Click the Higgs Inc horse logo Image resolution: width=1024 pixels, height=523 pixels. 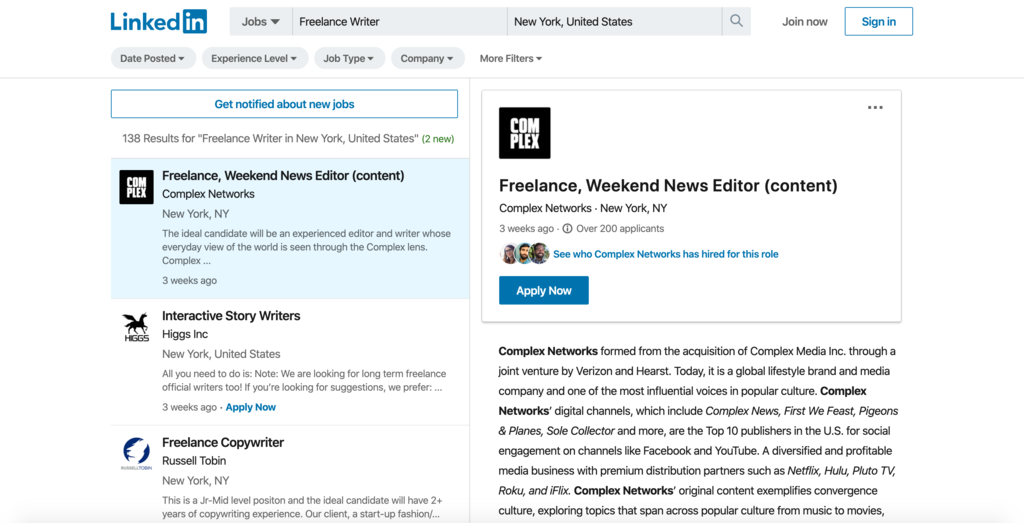tap(136, 327)
